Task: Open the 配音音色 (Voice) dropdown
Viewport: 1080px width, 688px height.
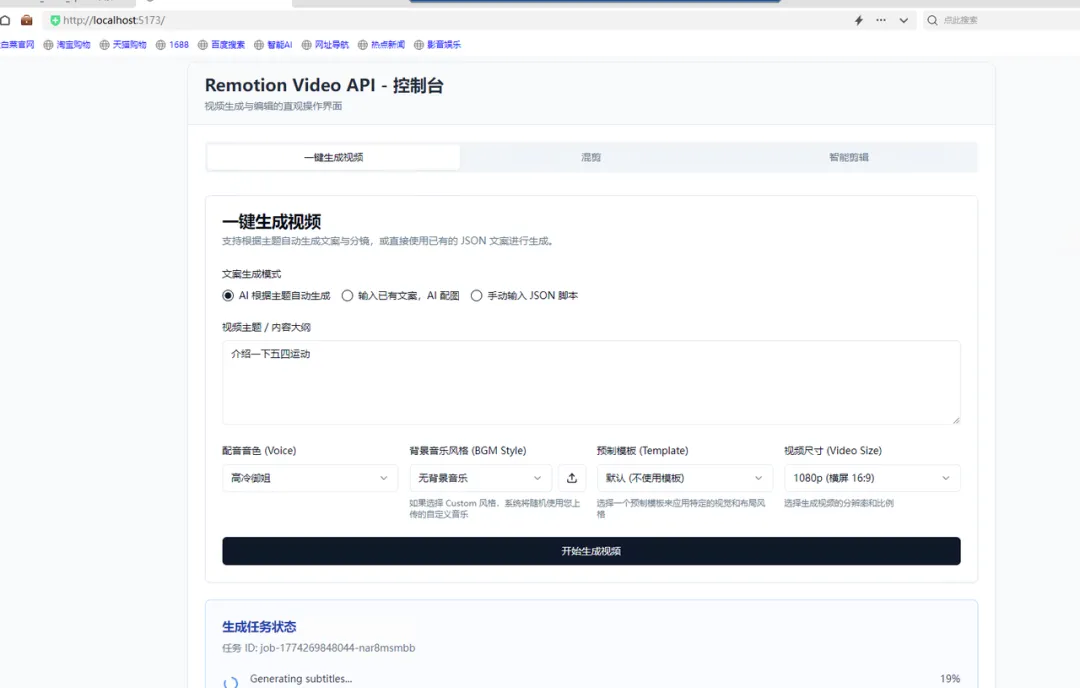Action: tap(310, 478)
